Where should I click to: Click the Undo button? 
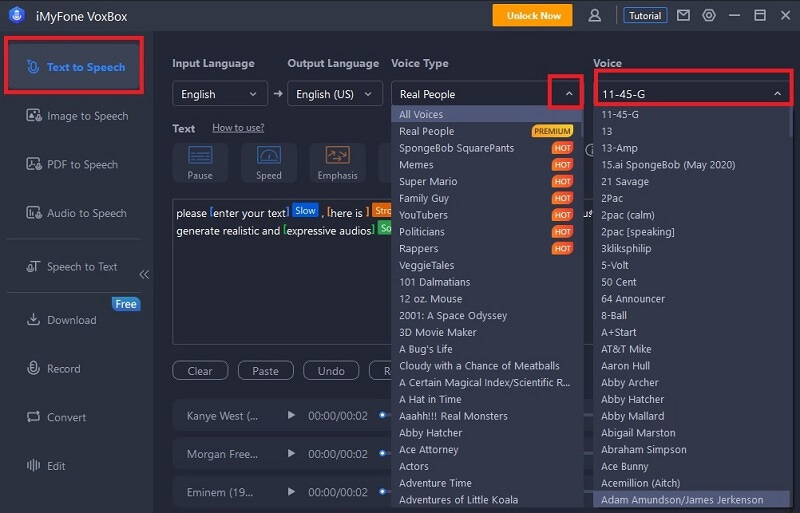(x=331, y=371)
